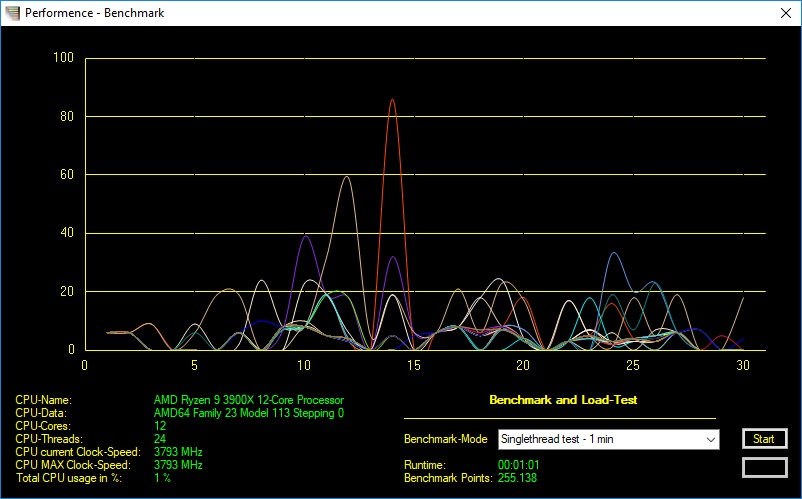The image size is (802, 499).
Task: Click the 'CPU-Name:' label
Action: (x=43, y=400)
